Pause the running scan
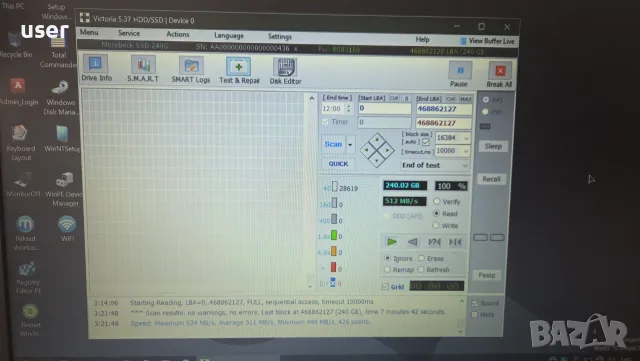The image size is (640, 361). [459, 74]
